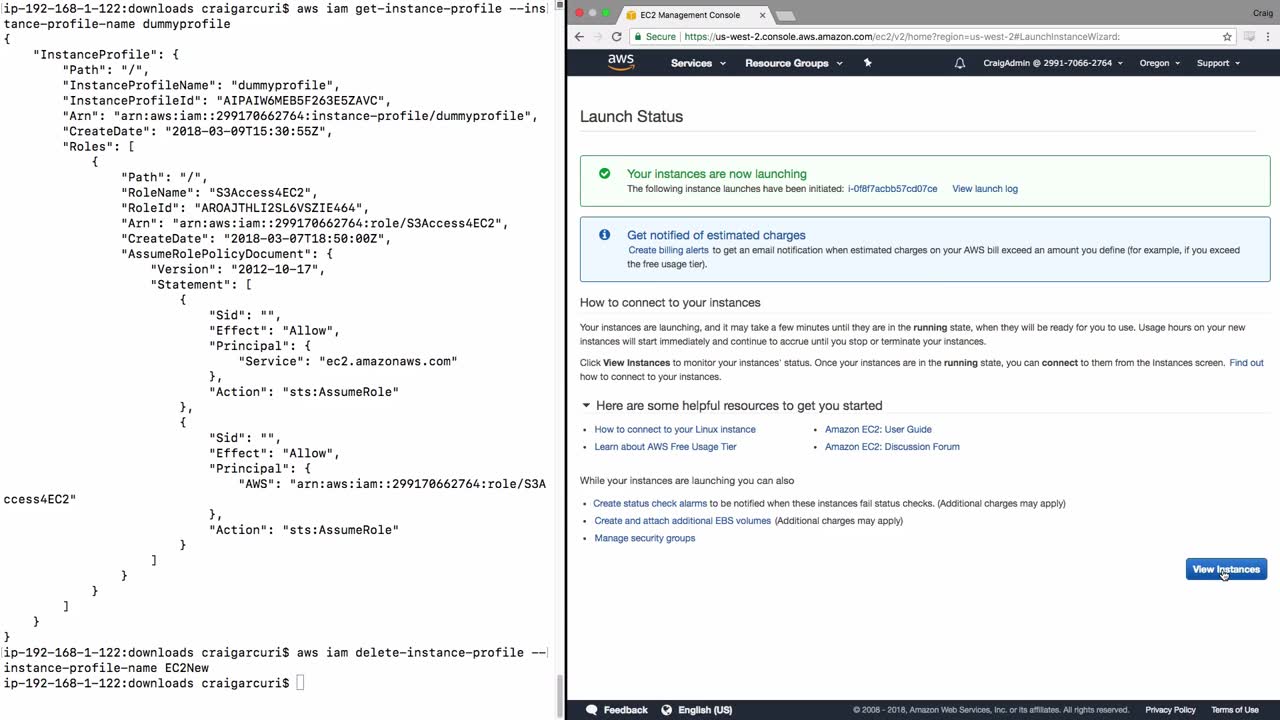Click Create status check alarms link
1280x720 pixels.
650,504
